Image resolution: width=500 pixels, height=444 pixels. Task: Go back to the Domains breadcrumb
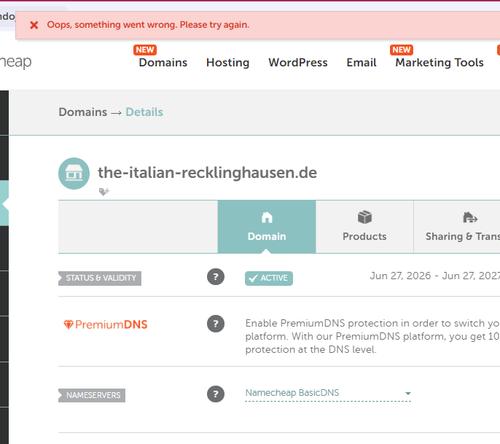83,112
